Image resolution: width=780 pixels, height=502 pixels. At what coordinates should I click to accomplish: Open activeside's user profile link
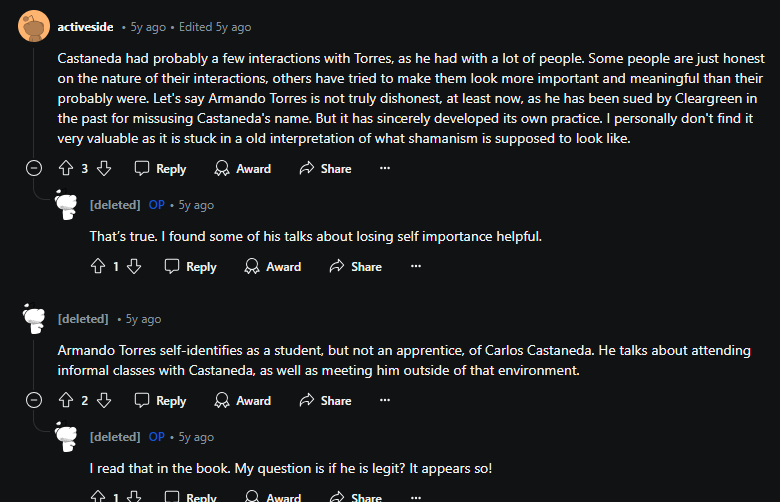(85, 27)
